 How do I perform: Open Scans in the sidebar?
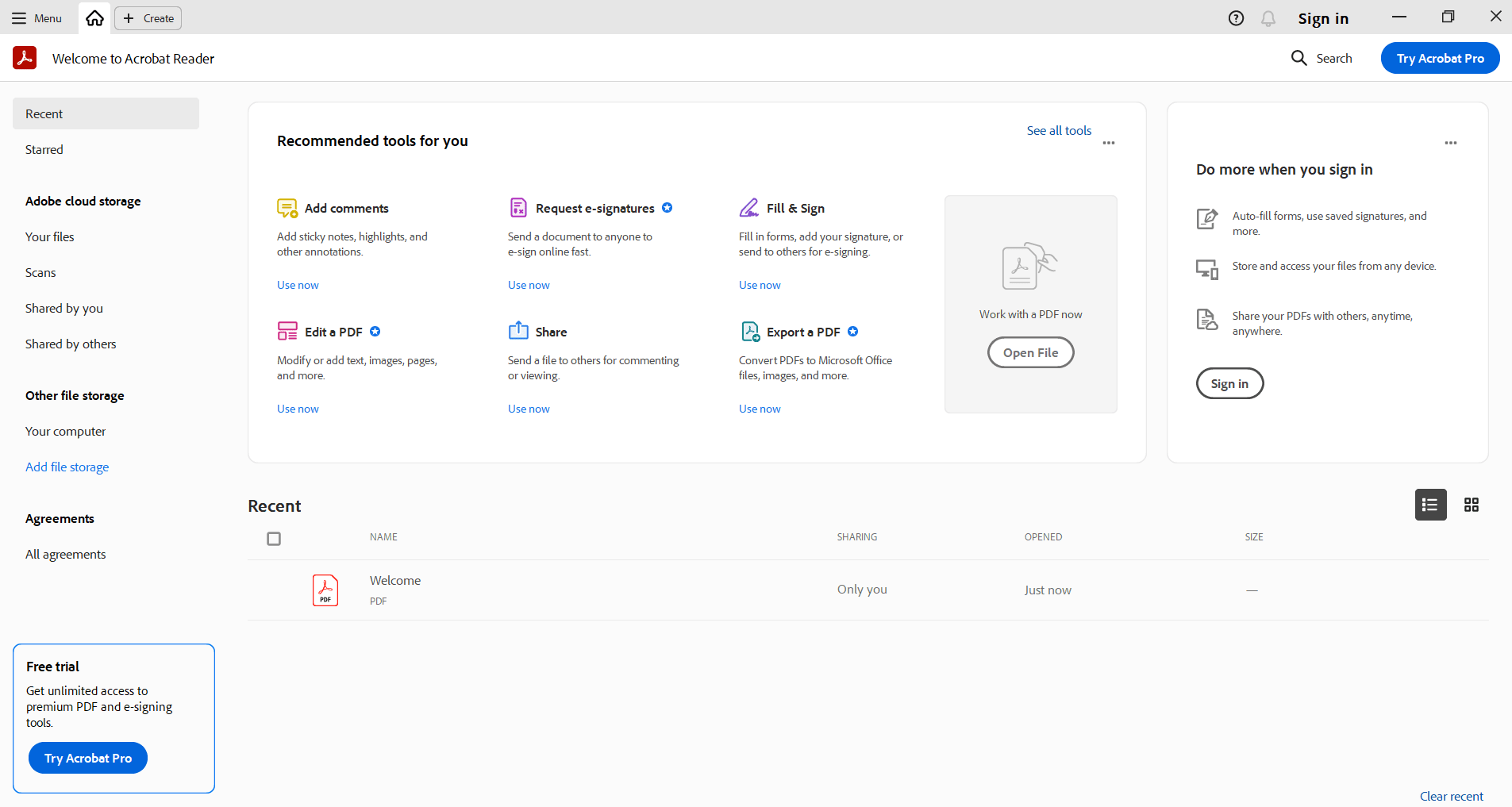click(x=40, y=272)
